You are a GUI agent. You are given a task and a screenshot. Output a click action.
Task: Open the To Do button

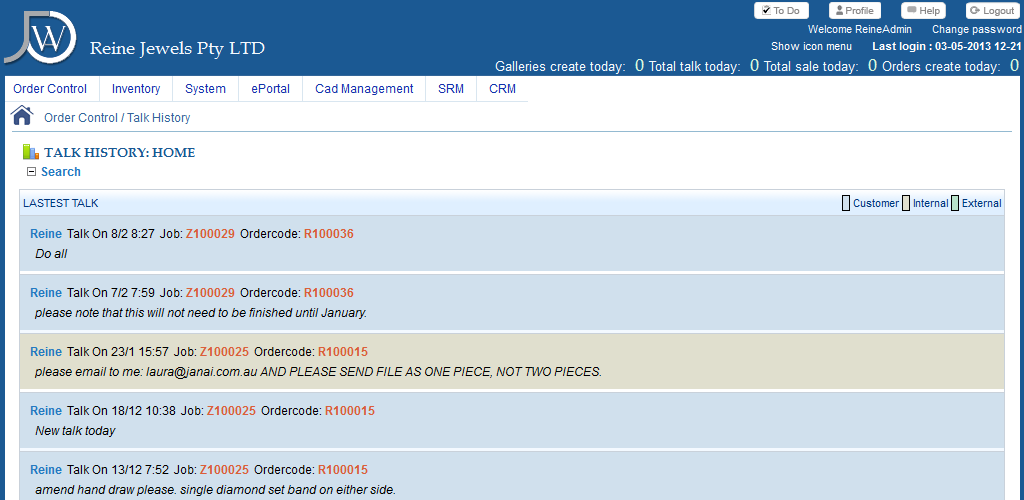point(781,10)
